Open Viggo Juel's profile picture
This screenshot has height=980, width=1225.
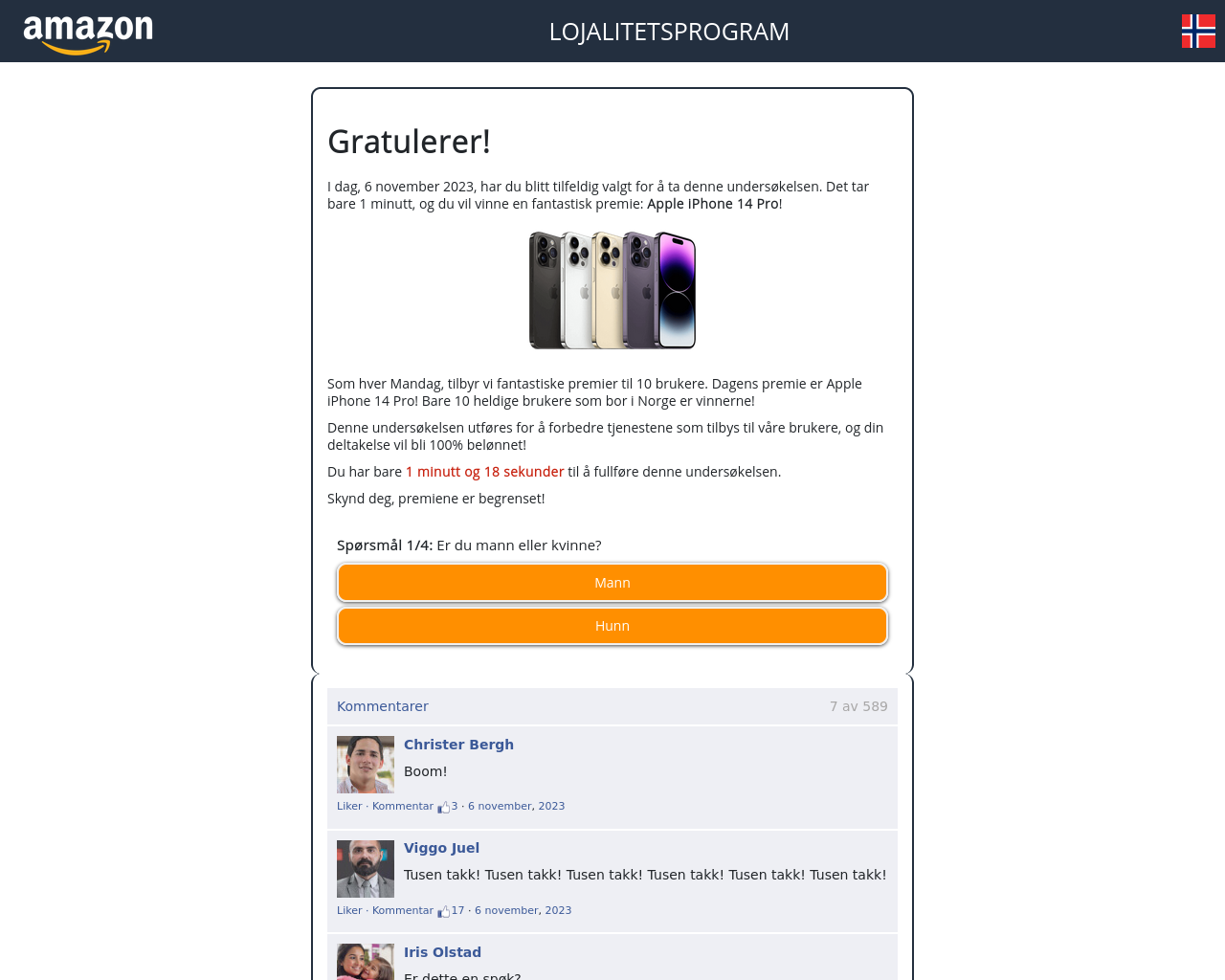(x=366, y=869)
